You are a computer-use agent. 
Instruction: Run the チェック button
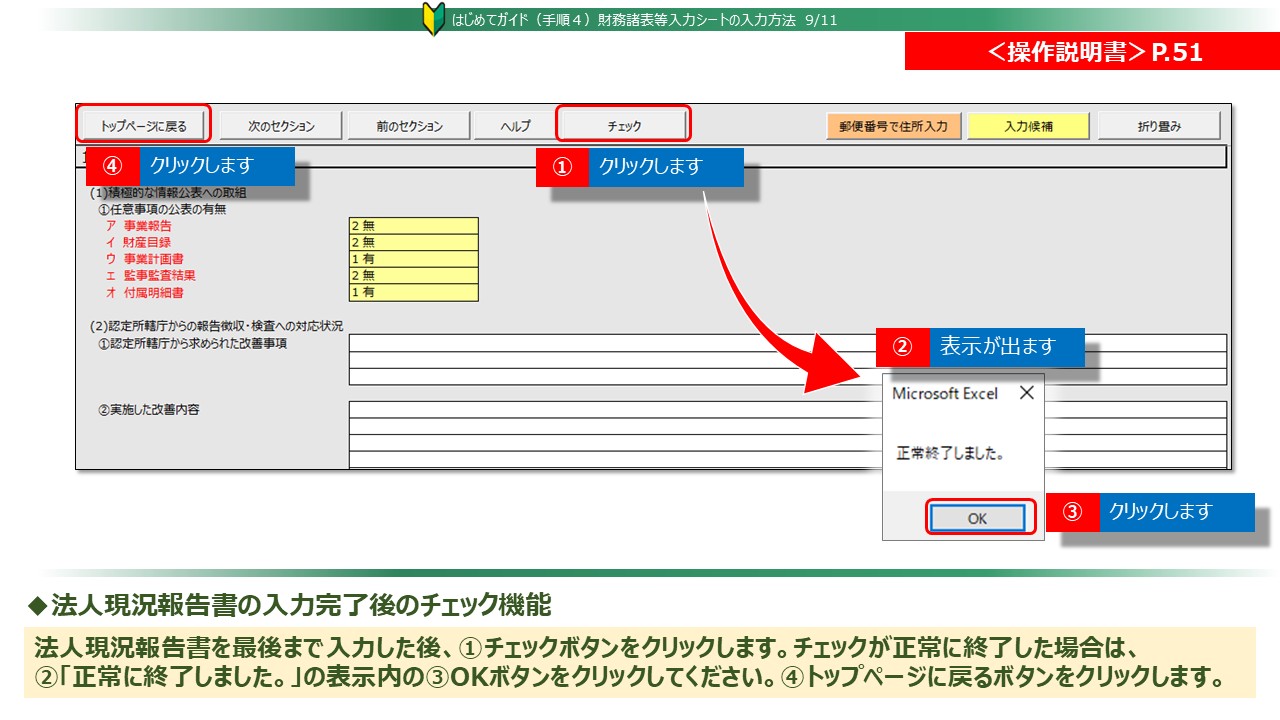click(624, 126)
